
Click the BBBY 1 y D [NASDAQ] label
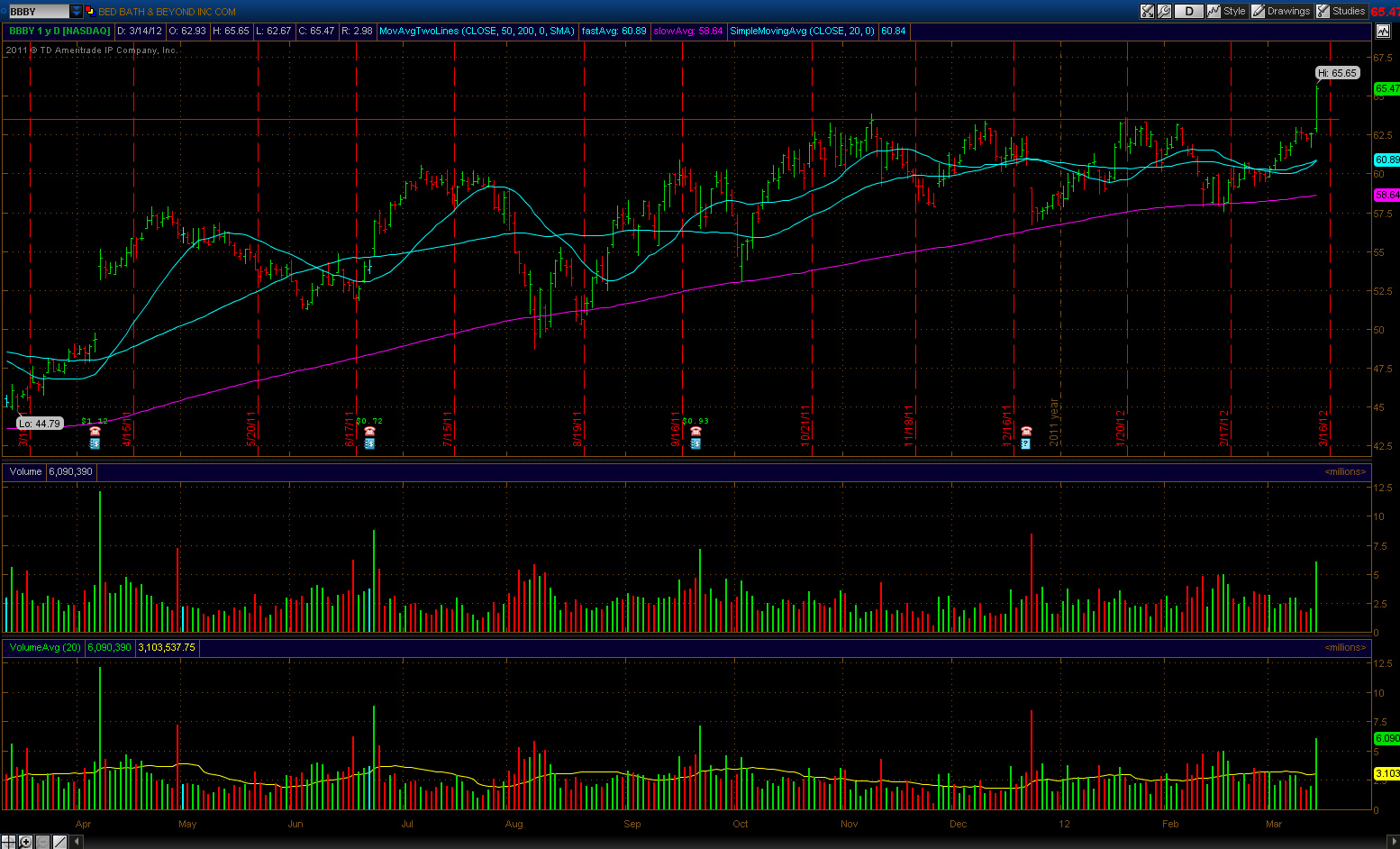click(x=59, y=31)
